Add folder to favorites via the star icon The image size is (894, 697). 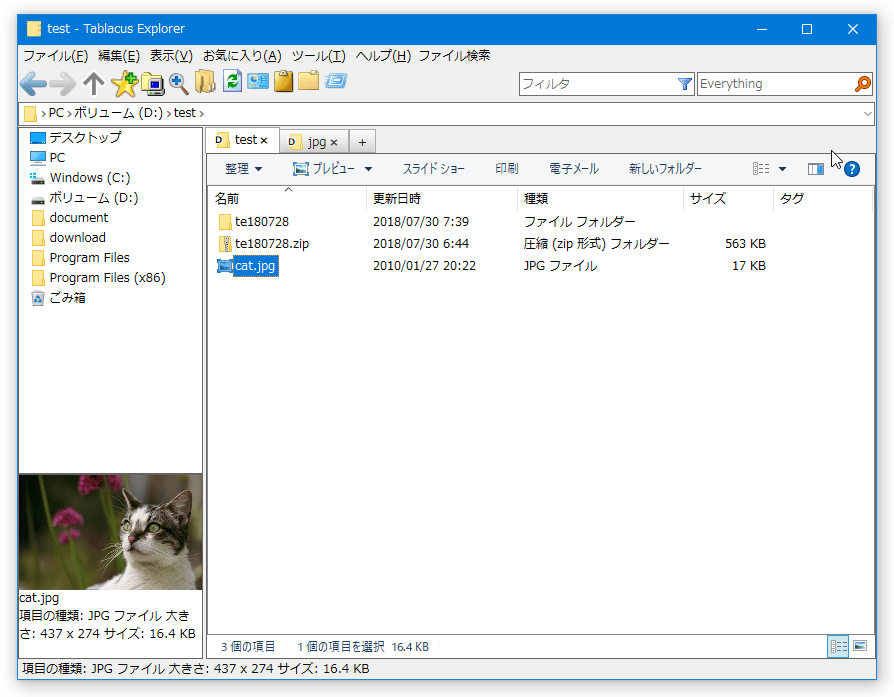coord(125,84)
